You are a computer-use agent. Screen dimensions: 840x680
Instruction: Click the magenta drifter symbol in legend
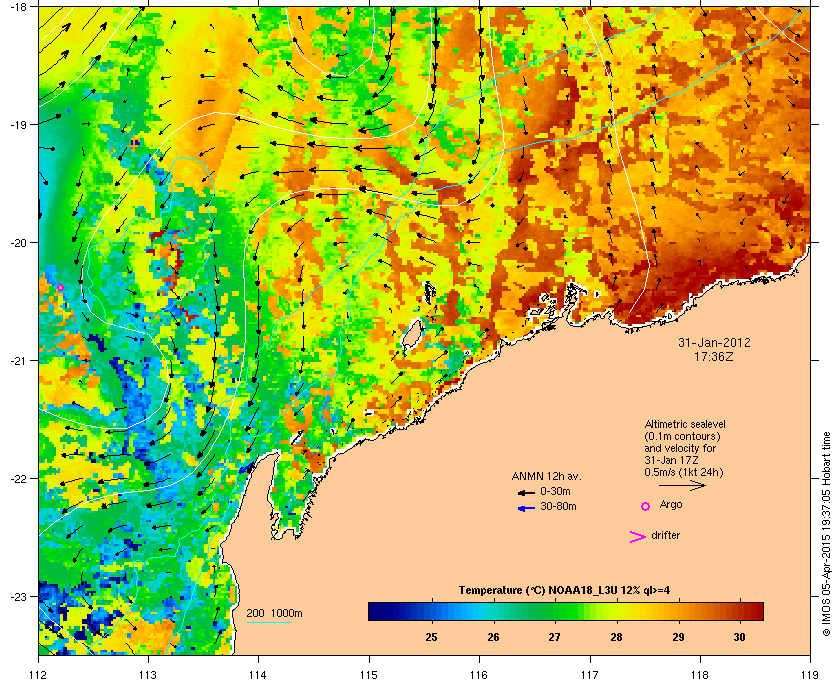click(637, 537)
